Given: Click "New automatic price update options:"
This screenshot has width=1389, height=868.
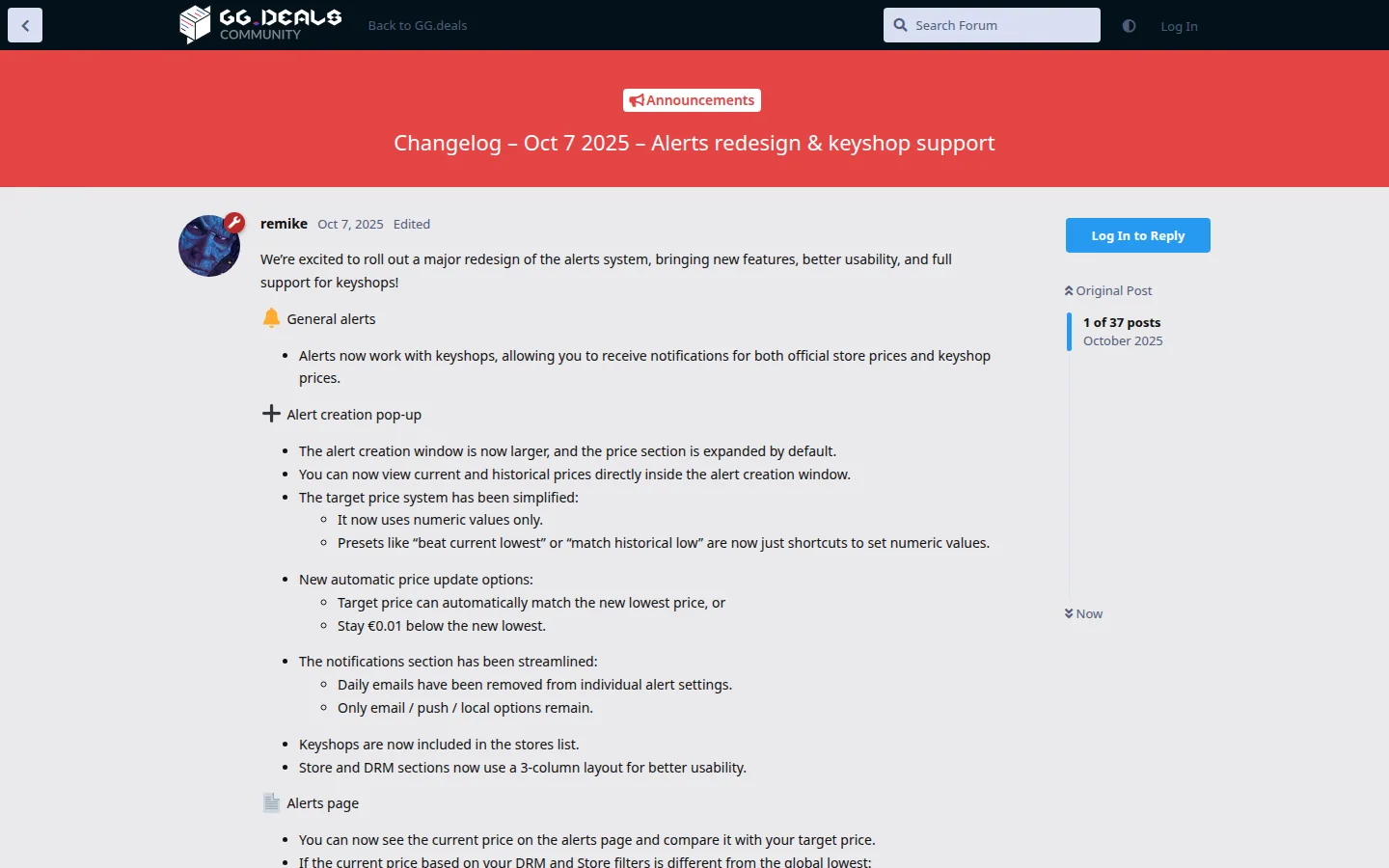Looking at the screenshot, I should point(416,580).
